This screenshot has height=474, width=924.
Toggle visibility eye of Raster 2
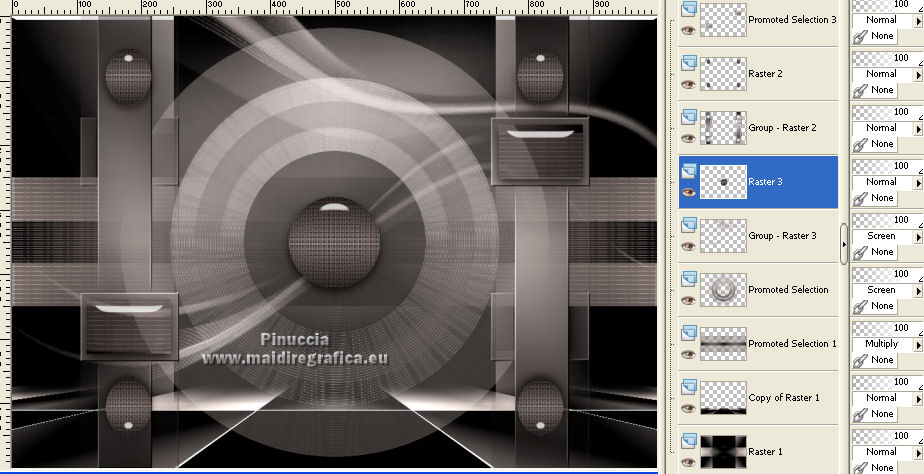688,84
